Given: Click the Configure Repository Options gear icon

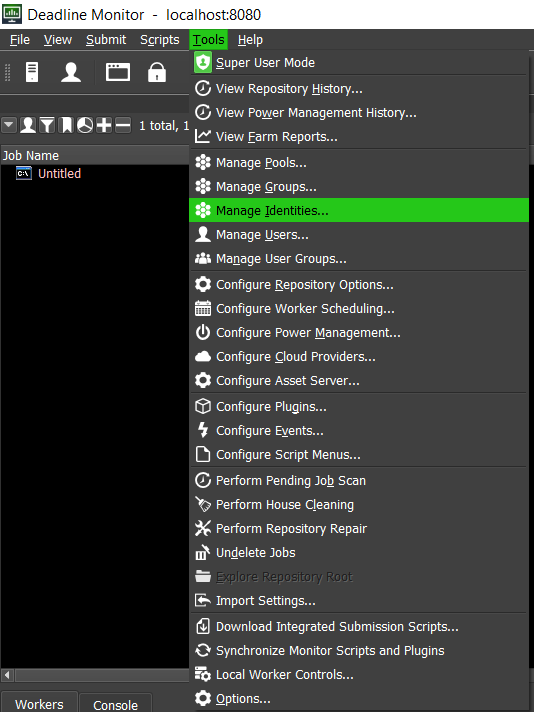Looking at the screenshot, I should pyautogui.click(x=203, y=285).
